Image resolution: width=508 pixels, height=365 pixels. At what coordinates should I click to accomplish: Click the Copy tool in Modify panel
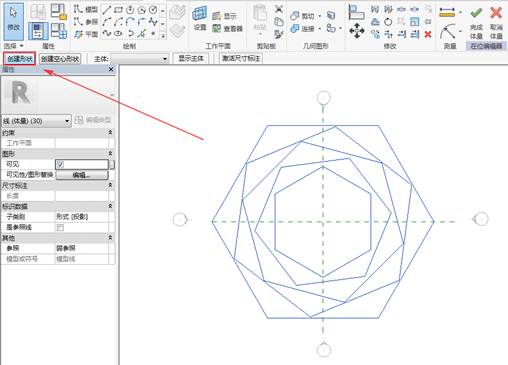tap(375, 34)
